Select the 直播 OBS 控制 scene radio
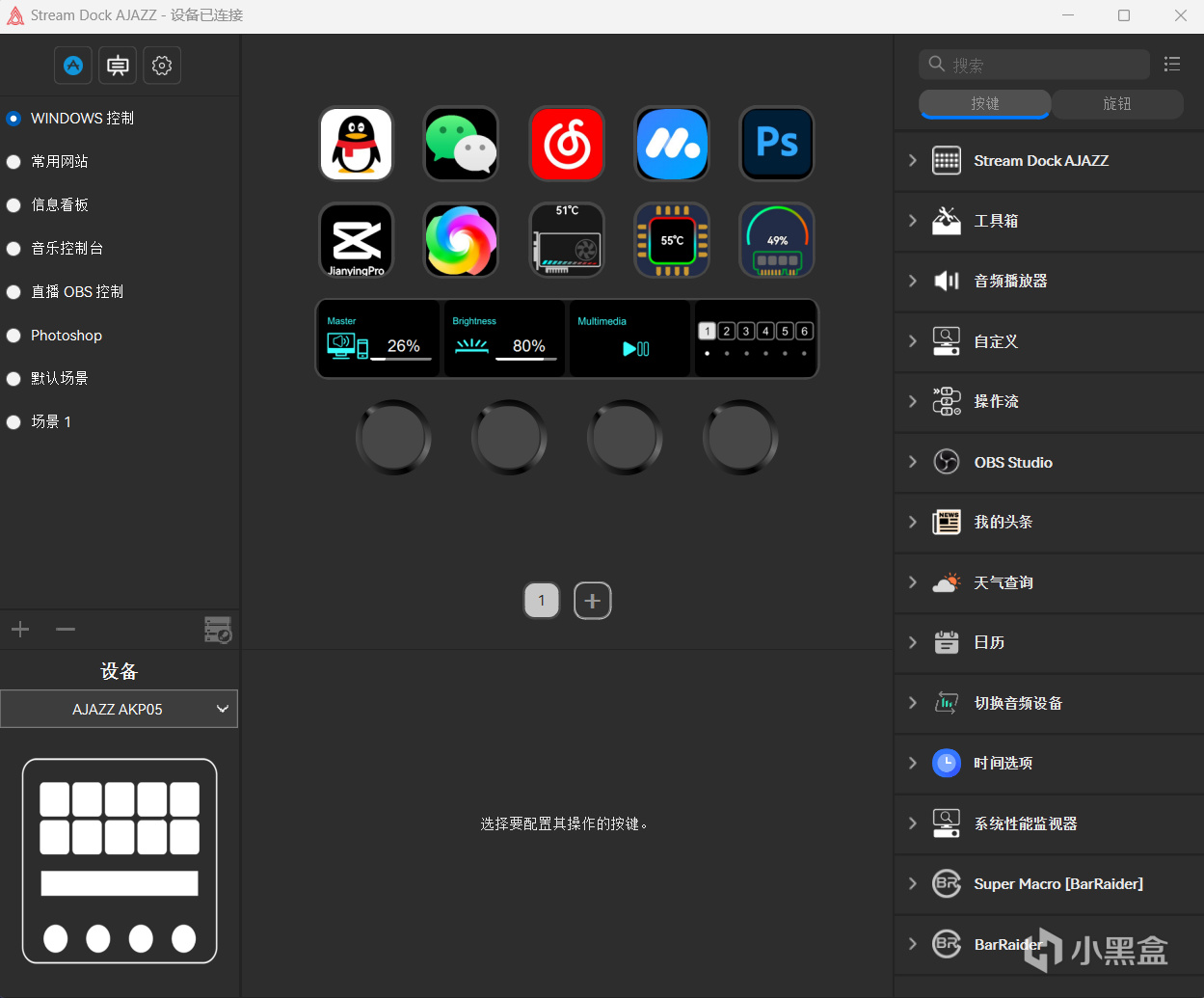 click(x=13, y=292)
